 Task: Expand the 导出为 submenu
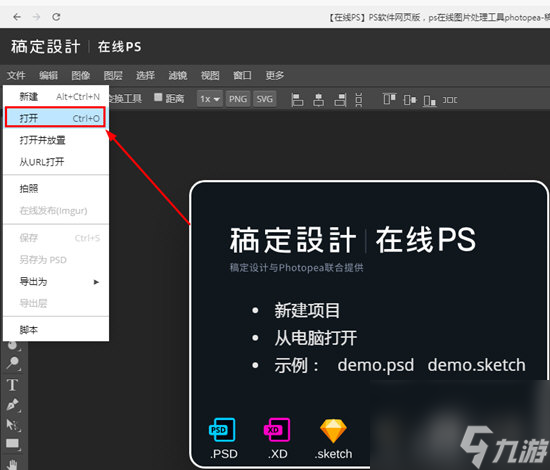tap(56, 282)
